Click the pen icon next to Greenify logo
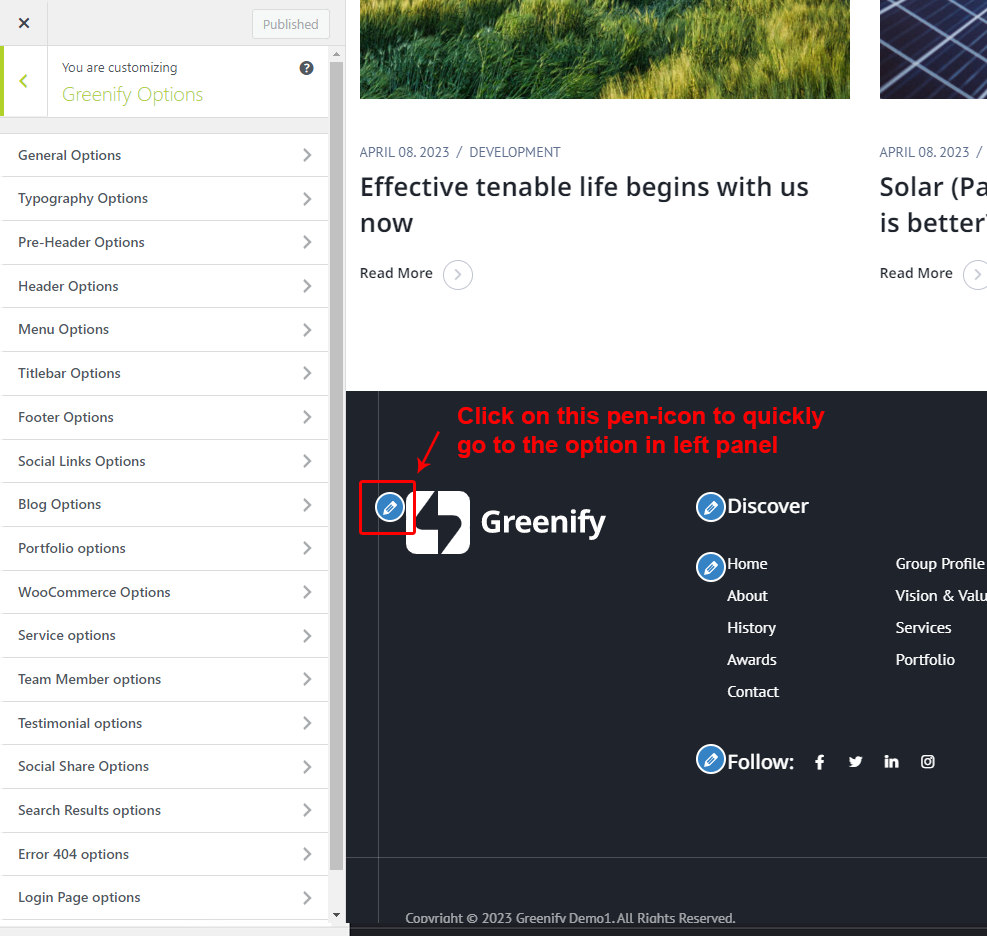This screenshot has height=936, width=987. pos(390,507)
